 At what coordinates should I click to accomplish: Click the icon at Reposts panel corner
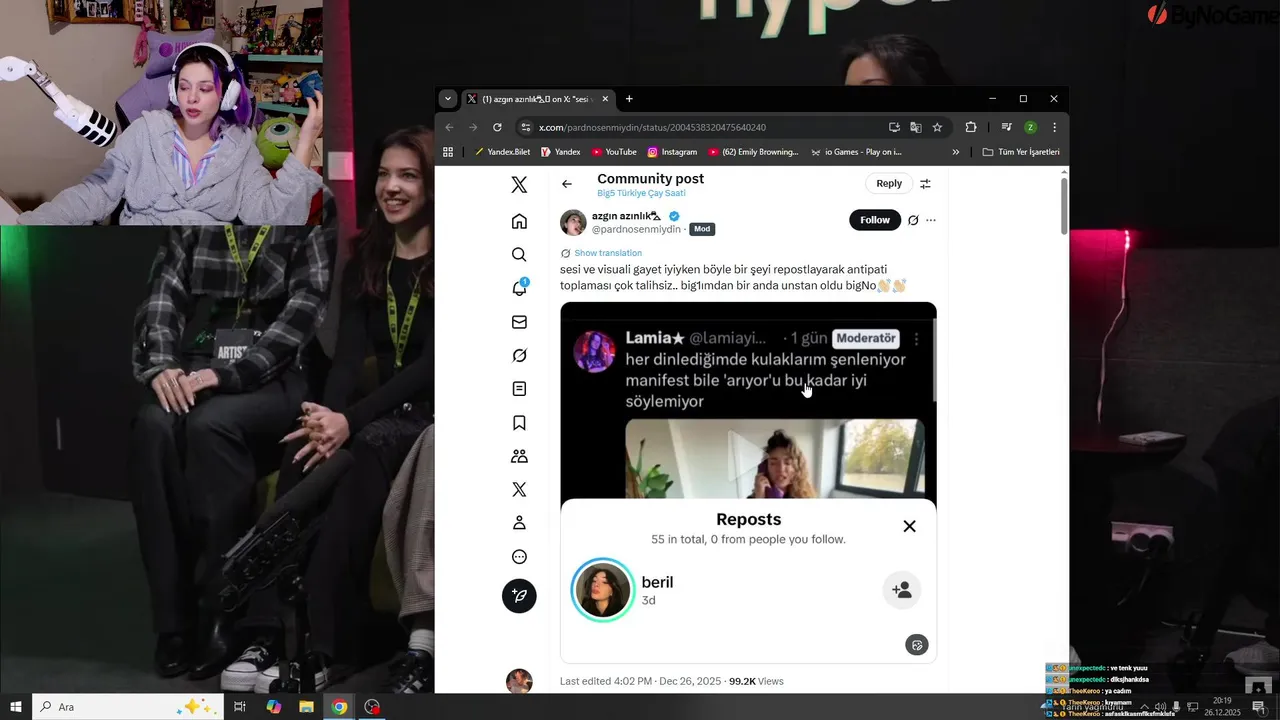(917, 645)
